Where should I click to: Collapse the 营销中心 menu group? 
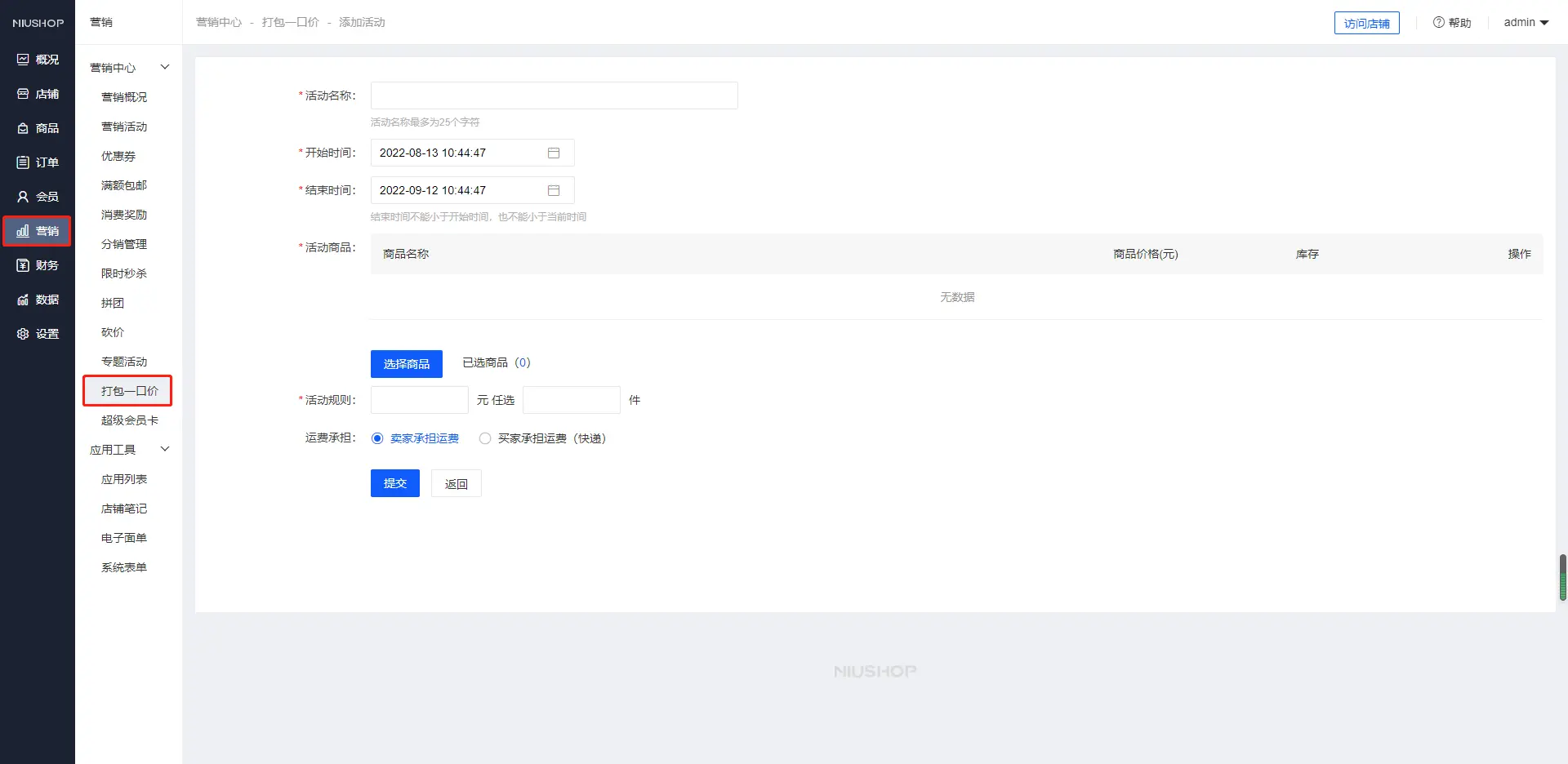point(165,67)
